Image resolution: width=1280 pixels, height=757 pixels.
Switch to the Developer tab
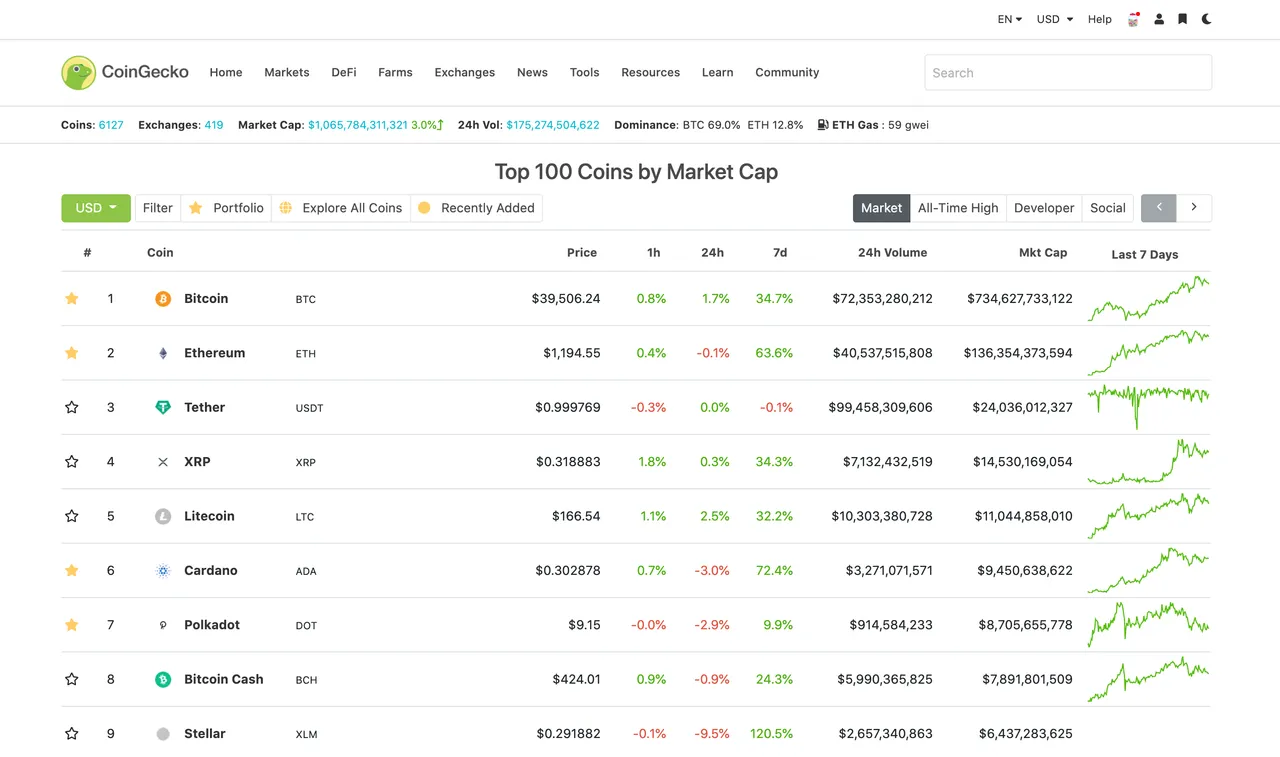pos(1044,208)
